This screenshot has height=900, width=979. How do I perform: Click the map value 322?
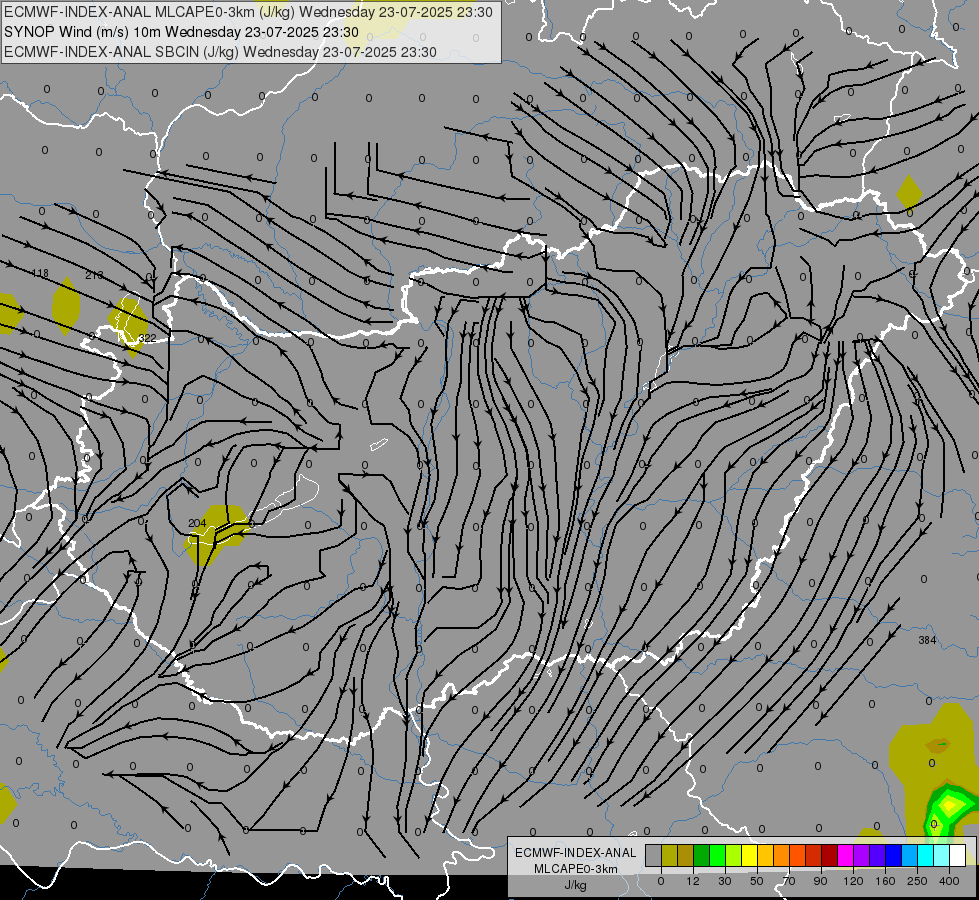[147, 338]
